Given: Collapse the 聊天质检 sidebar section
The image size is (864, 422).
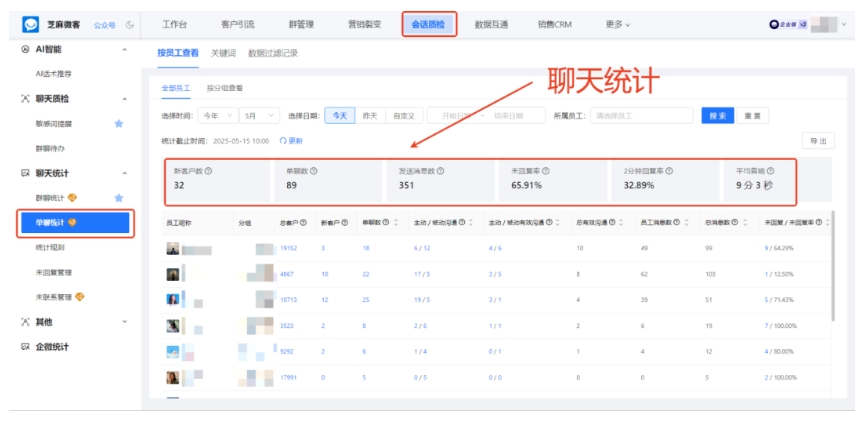Looking at the screenshot, I should click(125, 99).
